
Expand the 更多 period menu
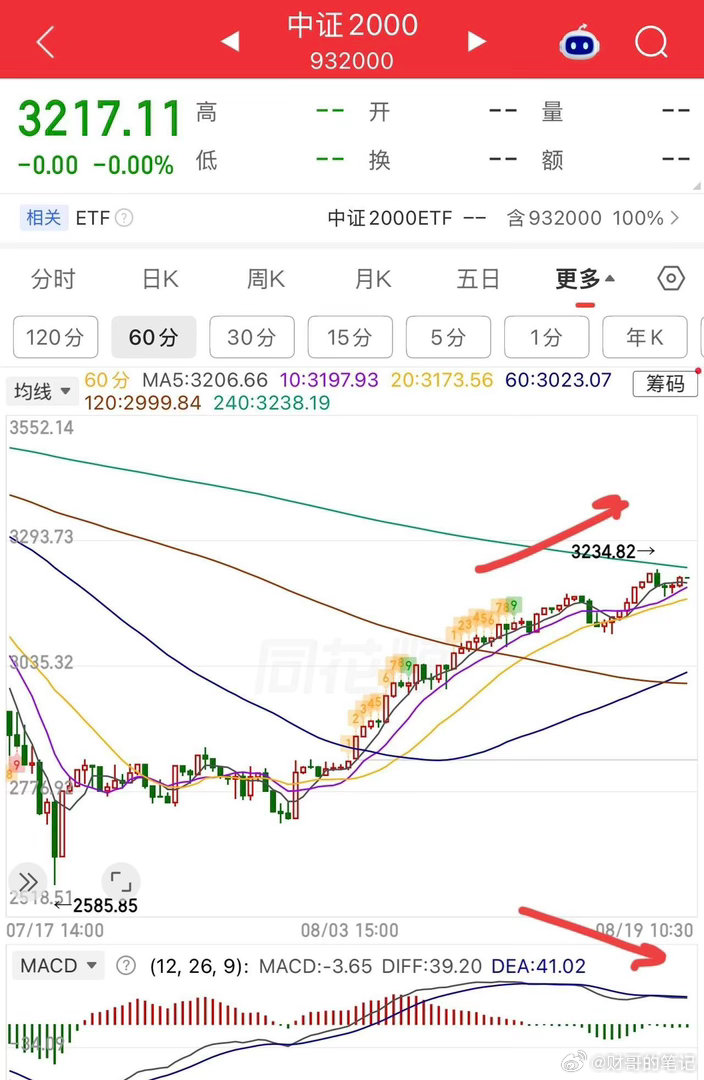(x=585, y=279)
